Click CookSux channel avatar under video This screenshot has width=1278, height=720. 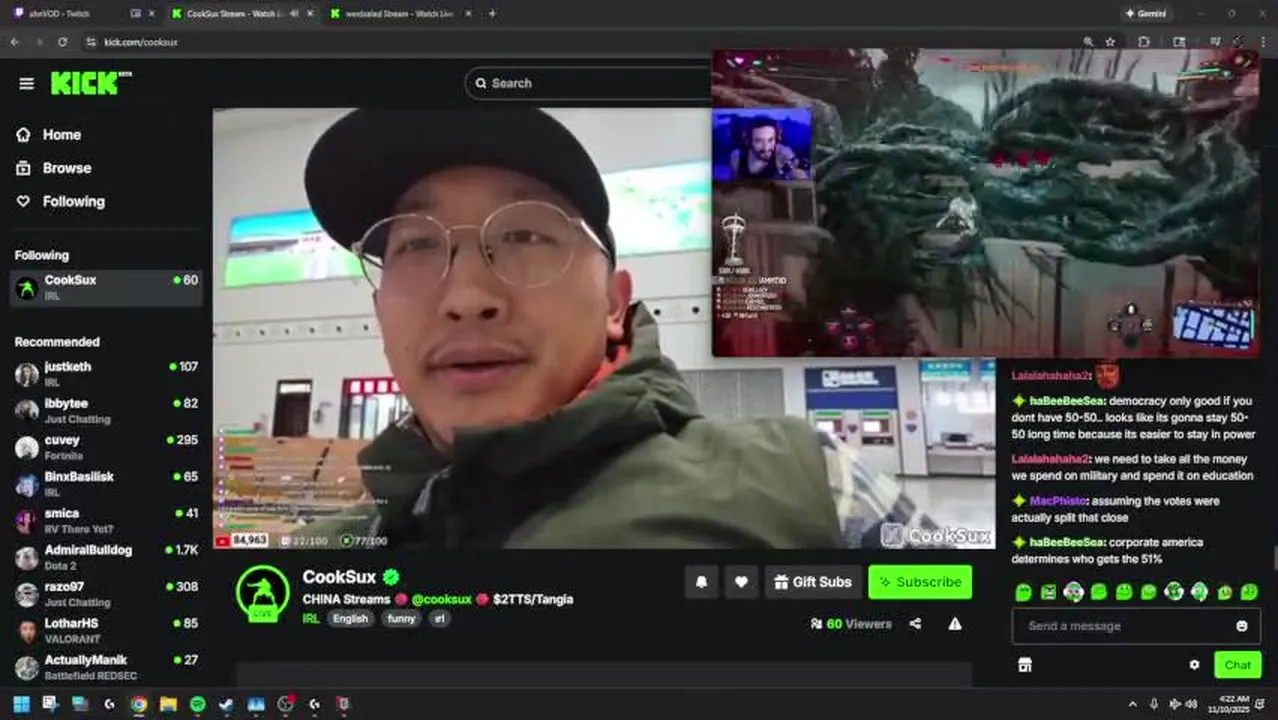tap(263, 593)
